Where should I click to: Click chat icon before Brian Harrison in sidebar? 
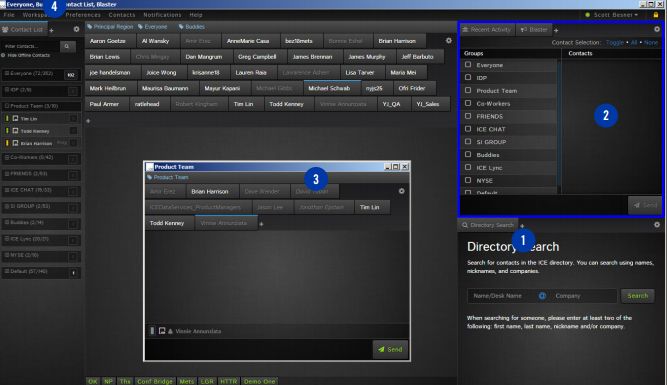[x=15, y=143]
